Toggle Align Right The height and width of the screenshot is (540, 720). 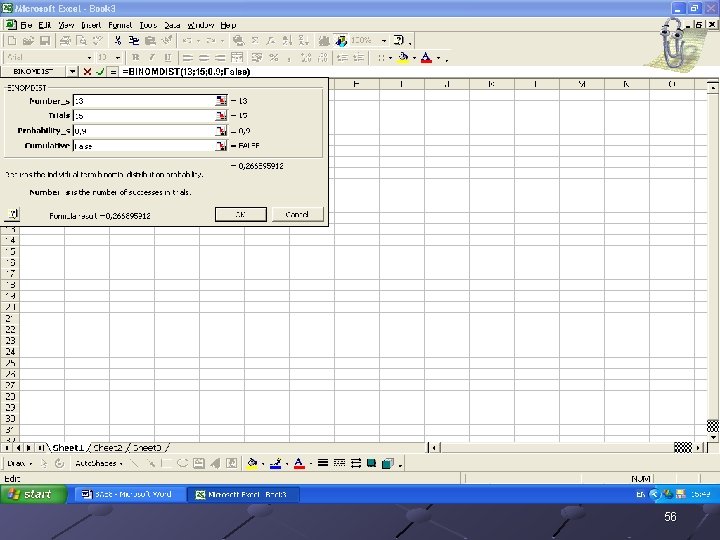[x=220, y=57]
